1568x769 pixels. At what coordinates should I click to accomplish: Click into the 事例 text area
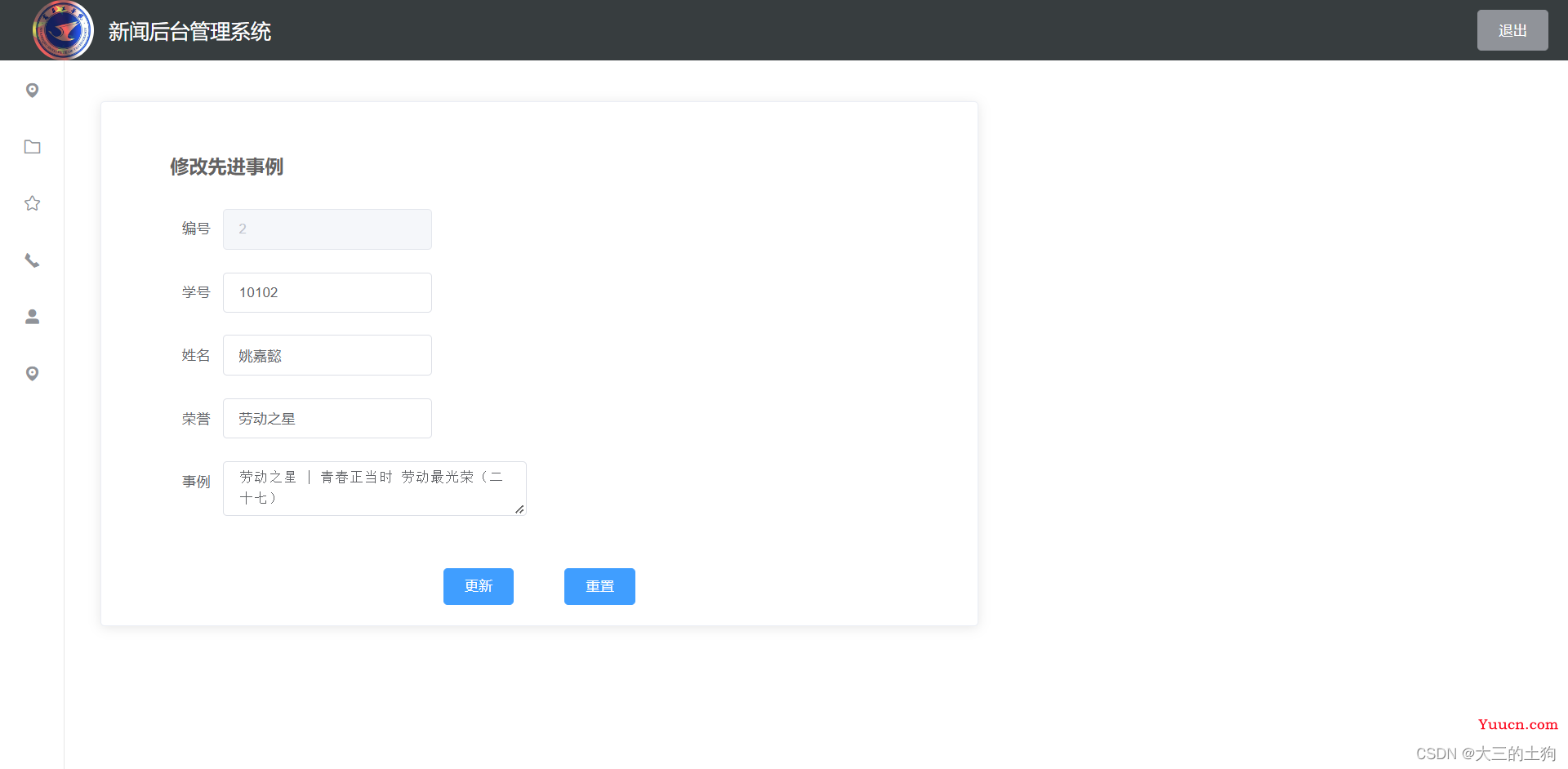(375, 488)
